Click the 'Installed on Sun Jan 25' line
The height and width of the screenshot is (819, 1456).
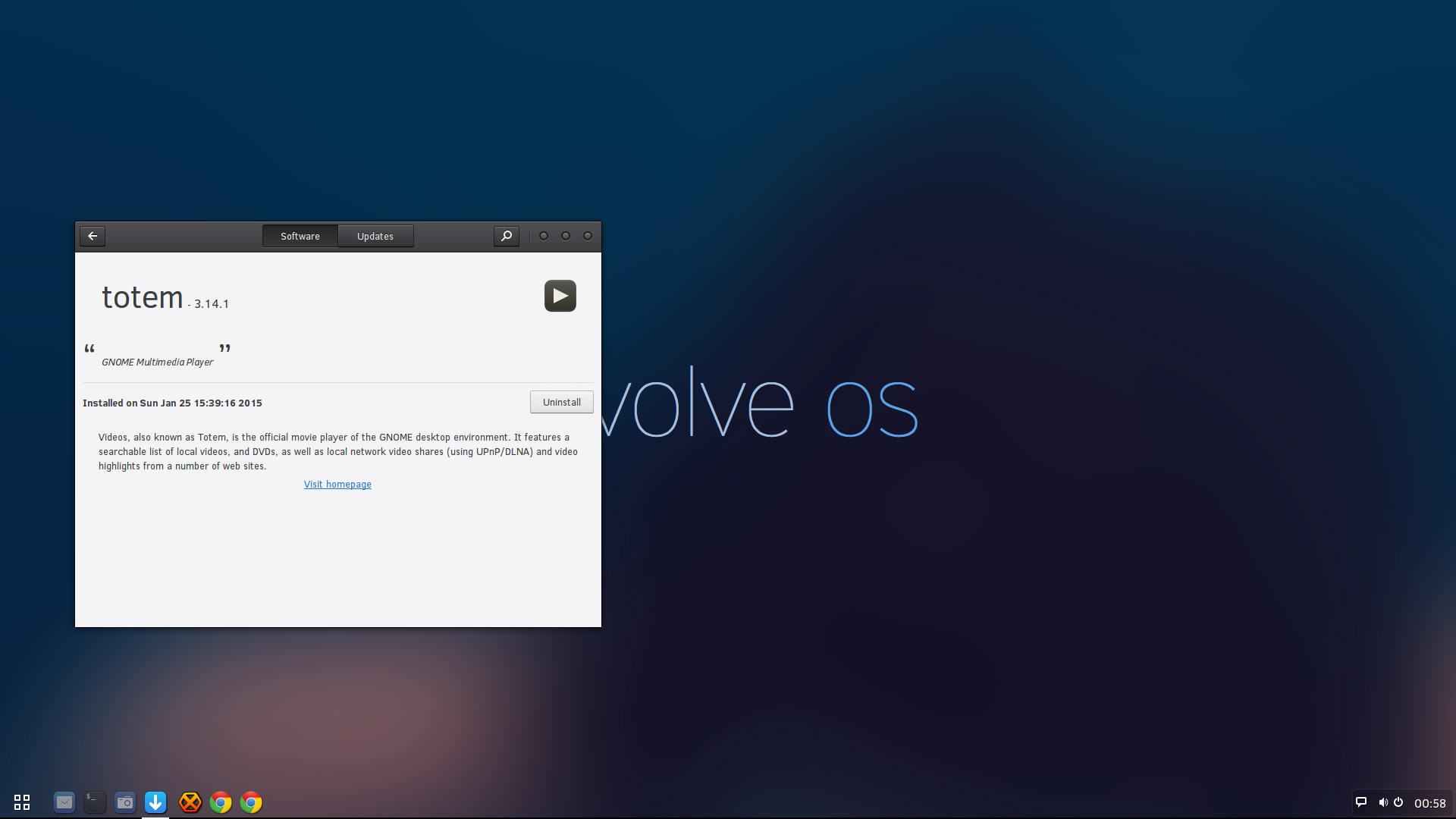click(172, 403)
